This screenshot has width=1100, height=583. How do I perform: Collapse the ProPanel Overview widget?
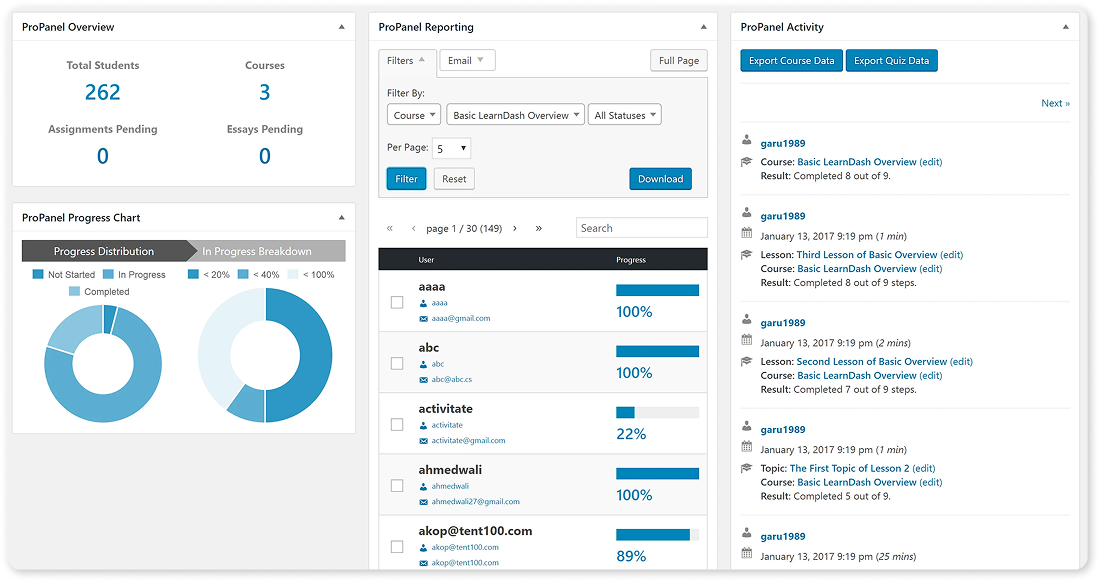click(x=342, y=27)
